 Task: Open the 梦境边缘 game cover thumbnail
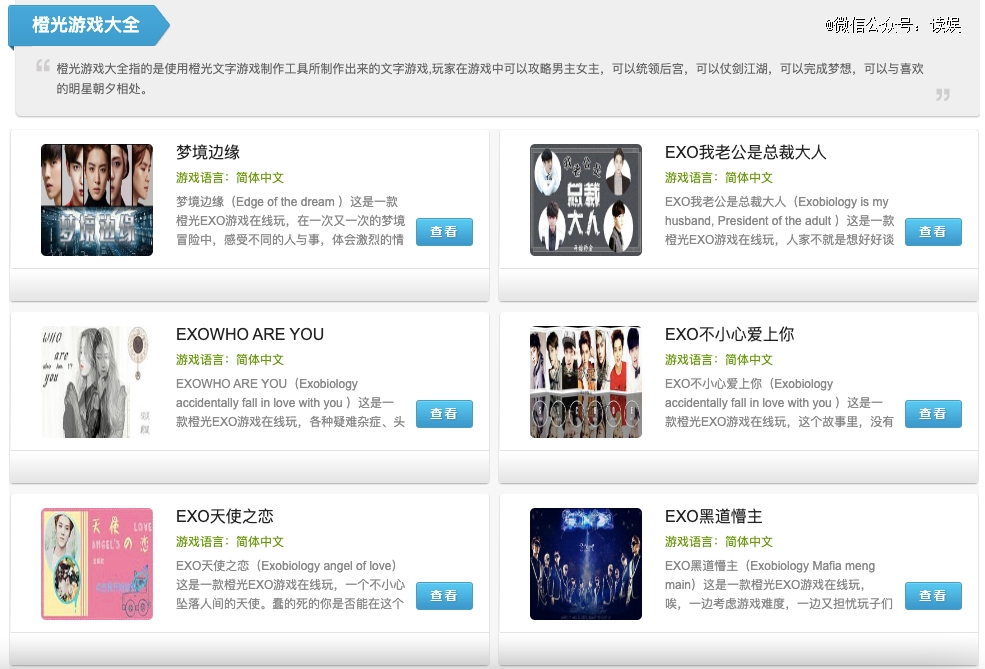[97, 200]
